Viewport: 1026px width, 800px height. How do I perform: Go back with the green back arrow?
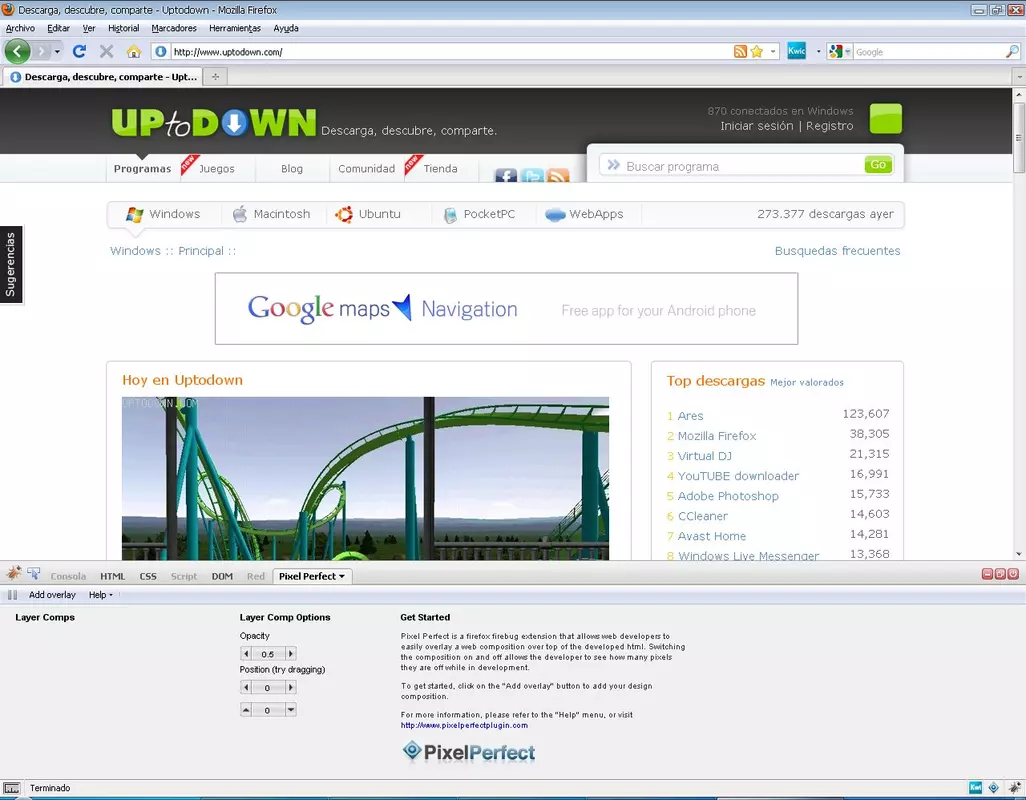click(18, 51)
